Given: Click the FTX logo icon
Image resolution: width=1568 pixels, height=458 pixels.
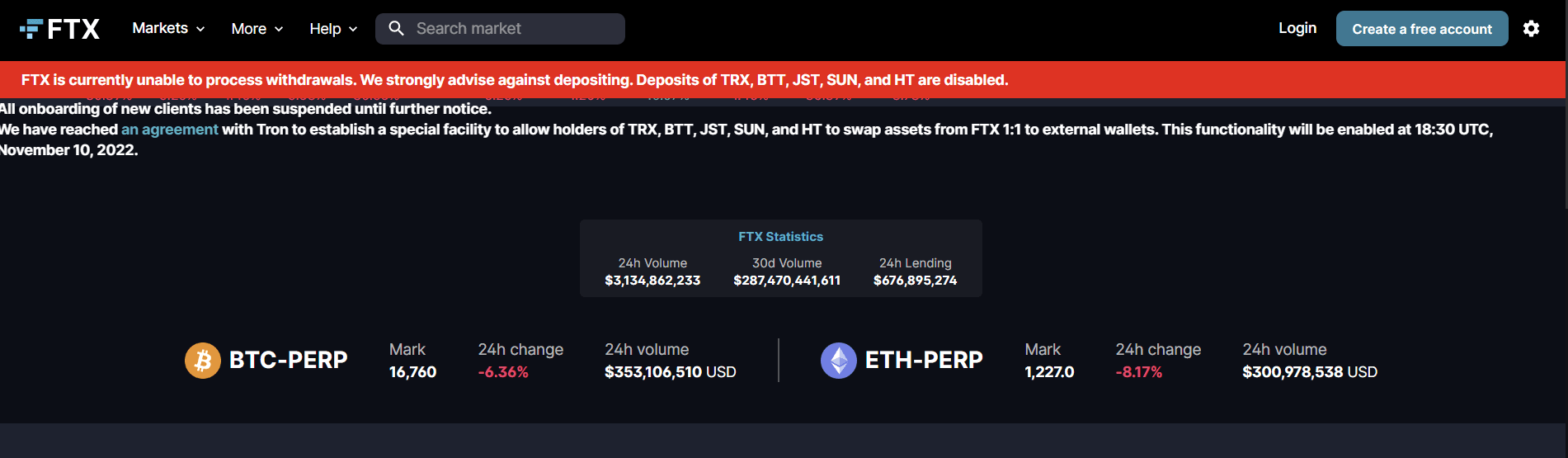Looking at the screenshot, I should pyautogui.click(x=31, y=29).
